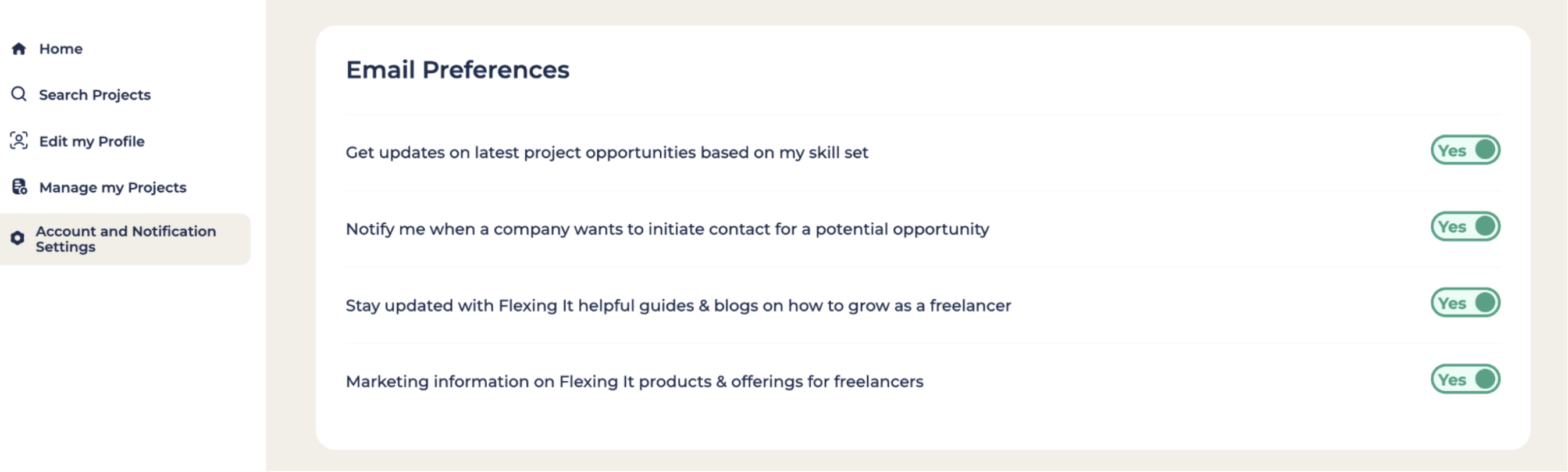
Task: Select Account and Notification Settings item
Action: tap(126, 239)
